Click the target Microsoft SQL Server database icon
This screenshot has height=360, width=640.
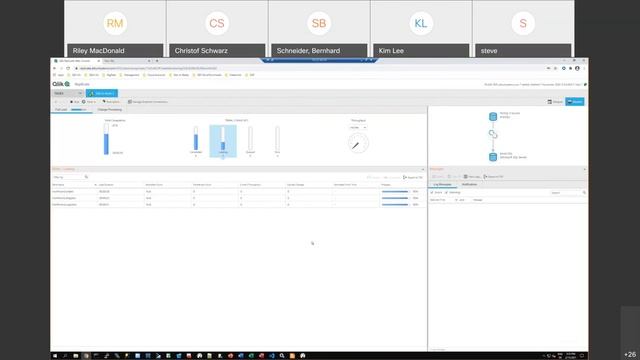point(493,156)
